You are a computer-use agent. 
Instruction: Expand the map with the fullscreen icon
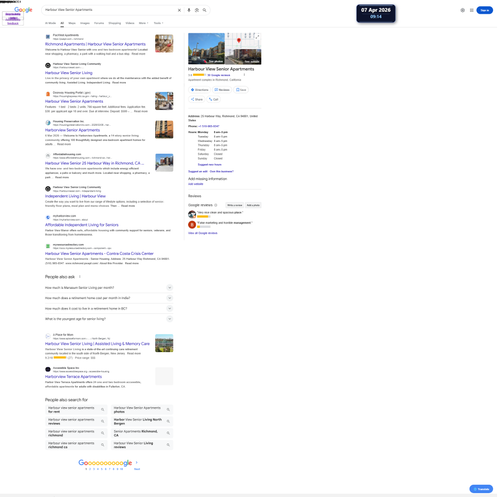pos(257,36)
